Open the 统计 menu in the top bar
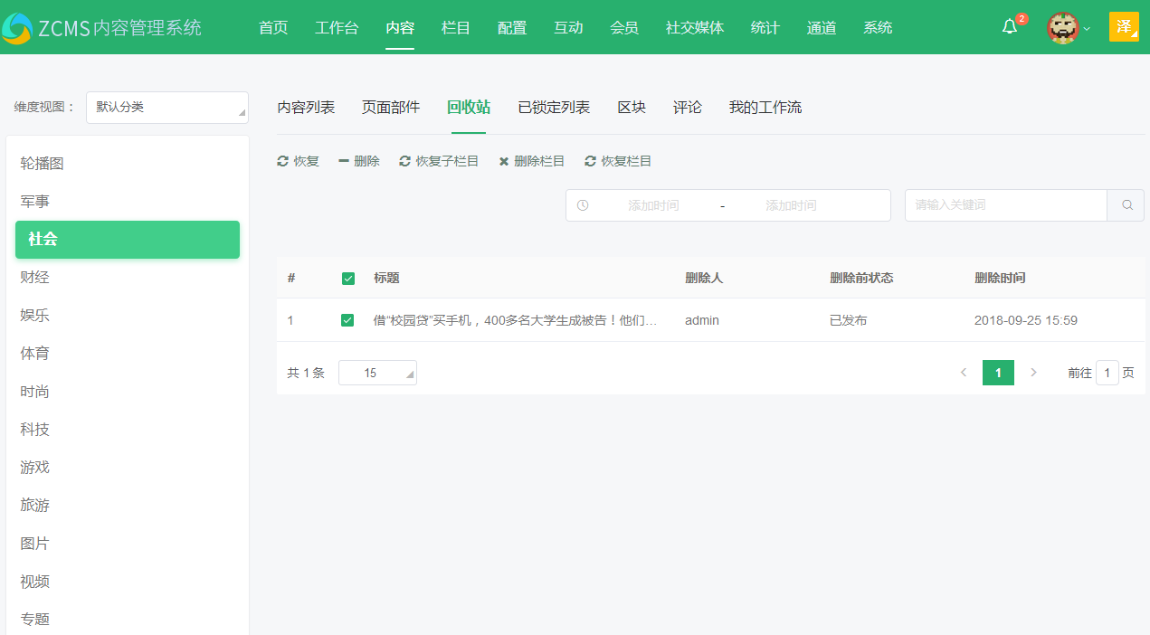 pyautogui.click(x=765, y=27)
